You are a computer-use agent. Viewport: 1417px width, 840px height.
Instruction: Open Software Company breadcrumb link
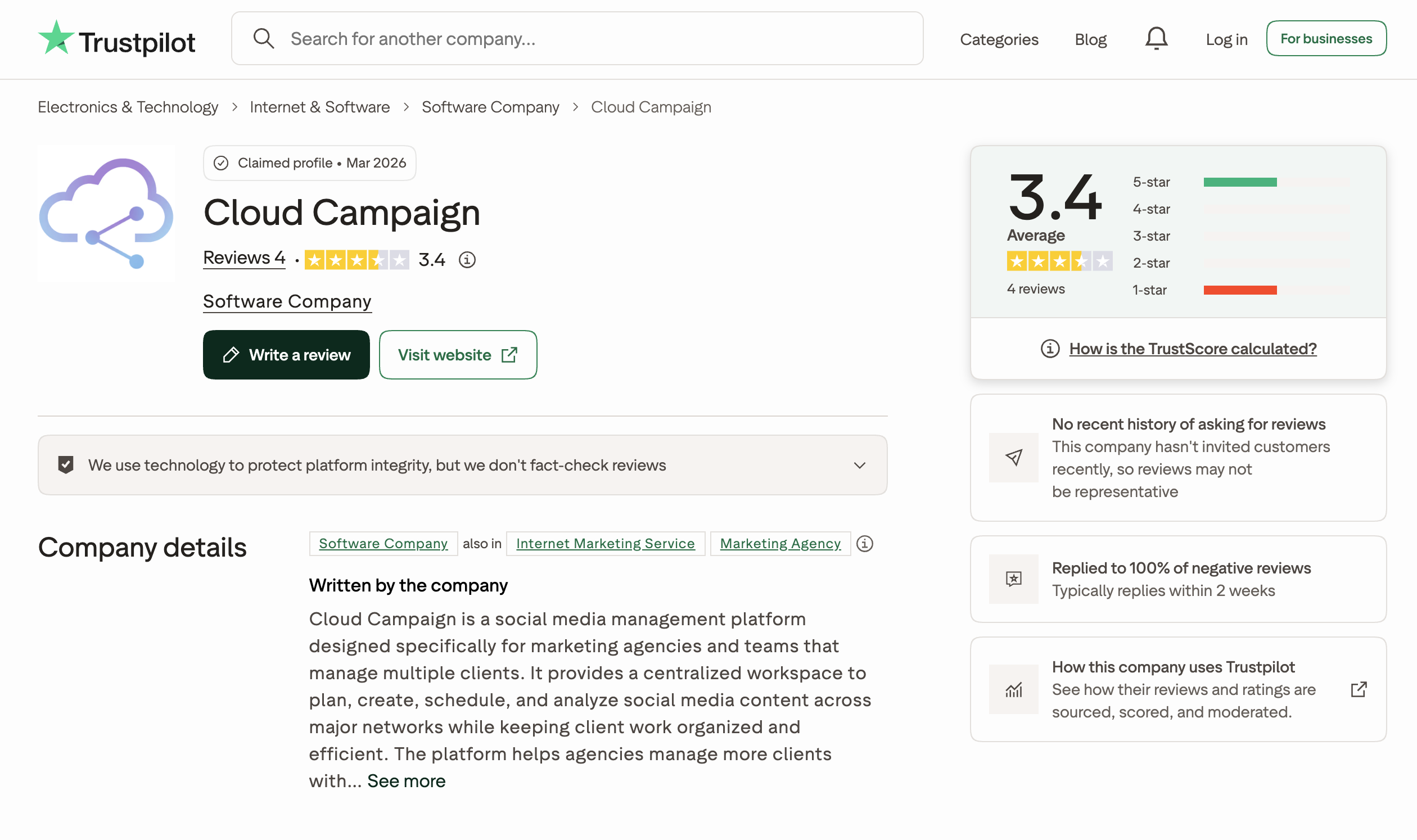490,107
